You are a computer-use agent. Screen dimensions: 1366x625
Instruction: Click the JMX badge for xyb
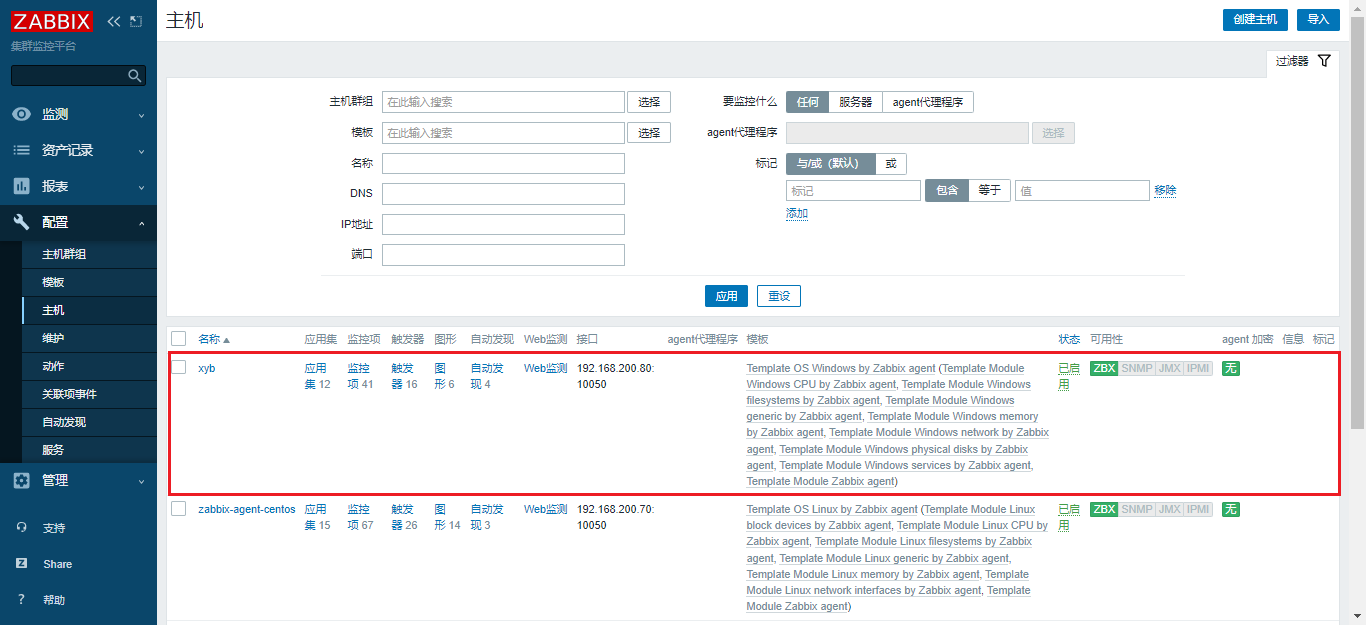tap(1169, 368)
